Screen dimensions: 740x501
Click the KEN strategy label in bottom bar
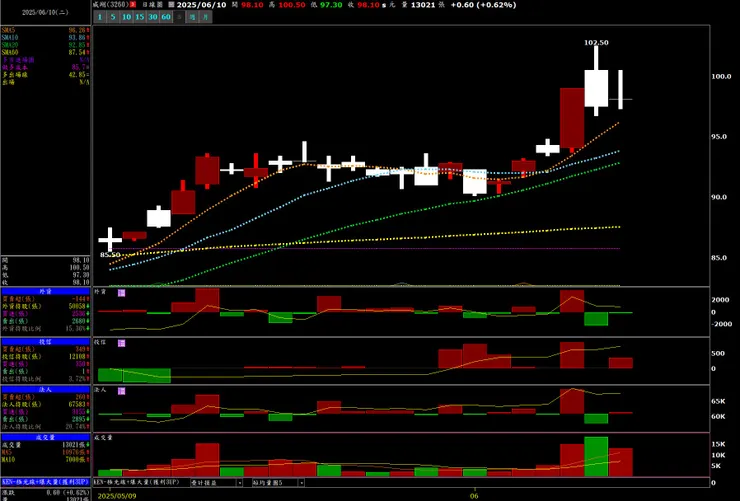point(137,483)
